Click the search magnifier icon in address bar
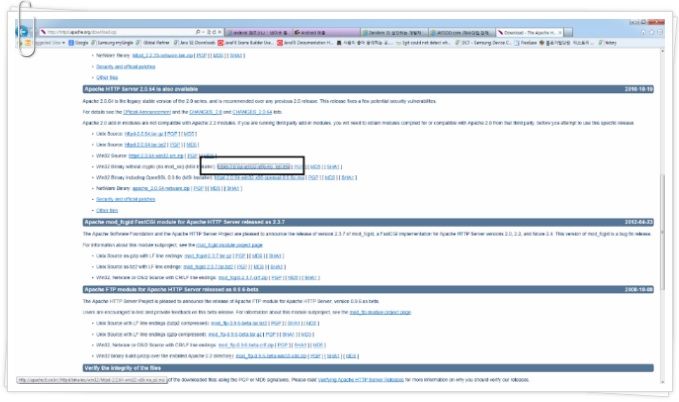679x402 pixels. pos(198,32)
